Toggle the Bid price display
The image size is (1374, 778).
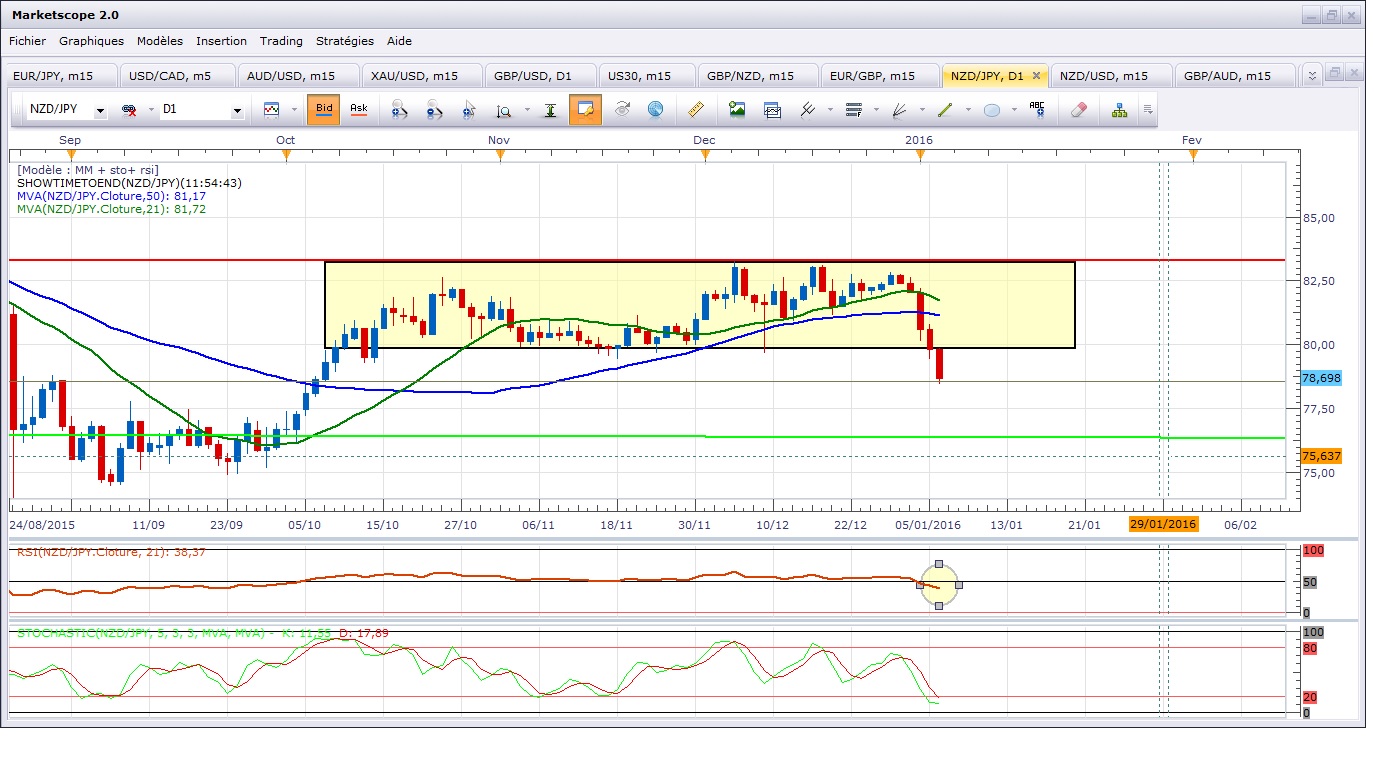click(x=323, y=110)
